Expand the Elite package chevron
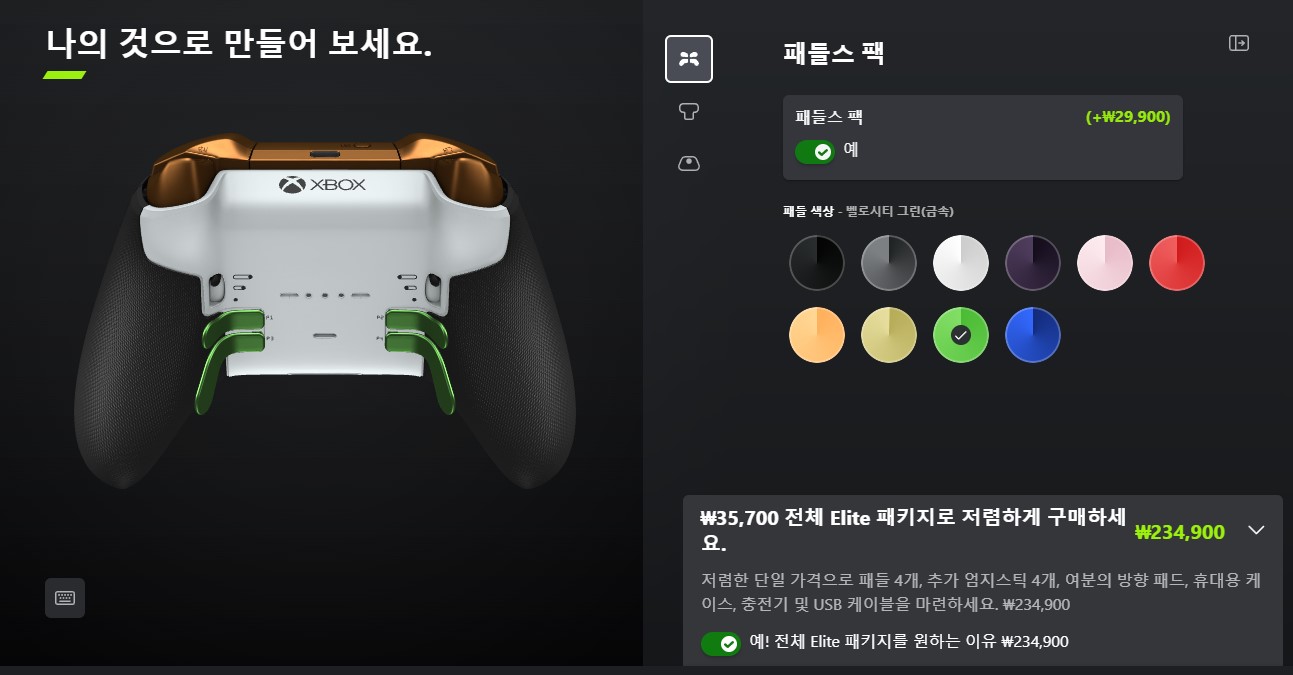 pyautogui.click(x=1257, y=530)
